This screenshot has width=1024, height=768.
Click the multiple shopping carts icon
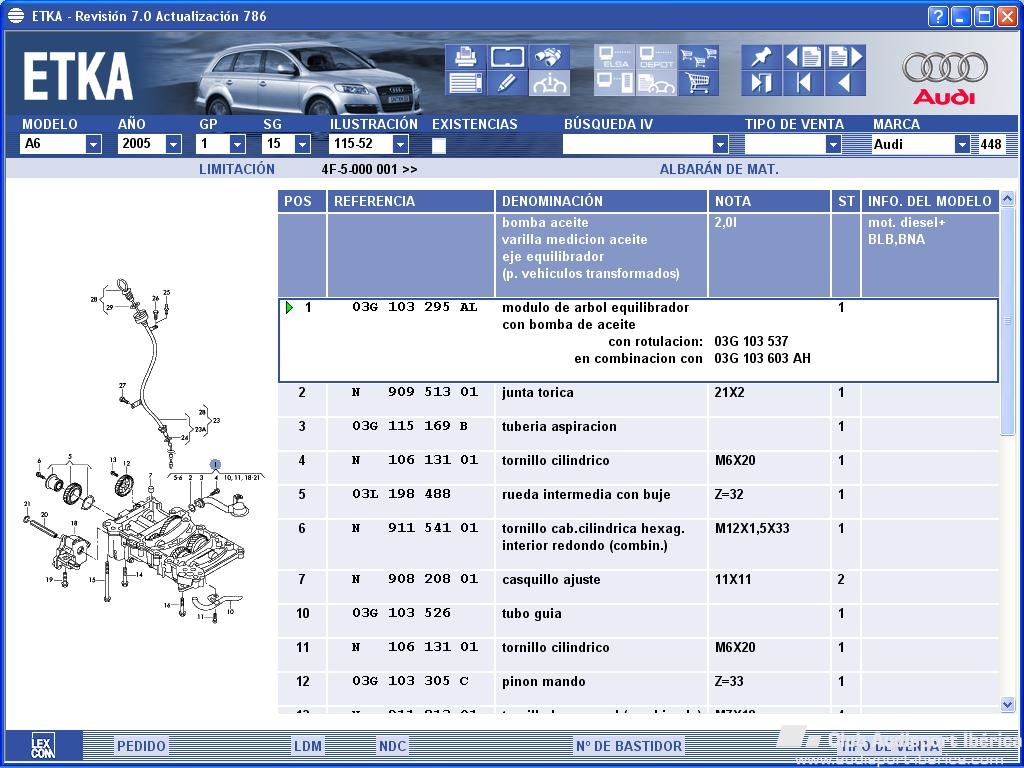698,57
